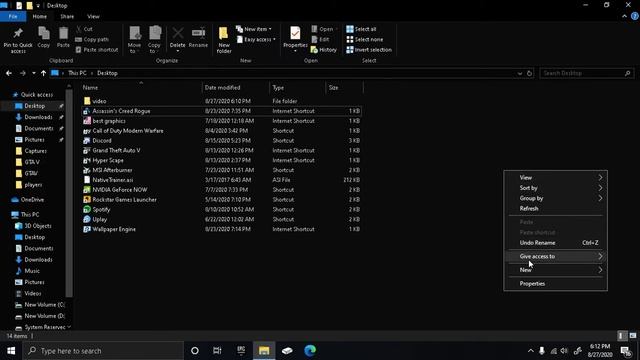Screen dimensions: 640x360
Task: Open the New item dropdown
Action: click(x=254, y=29)
